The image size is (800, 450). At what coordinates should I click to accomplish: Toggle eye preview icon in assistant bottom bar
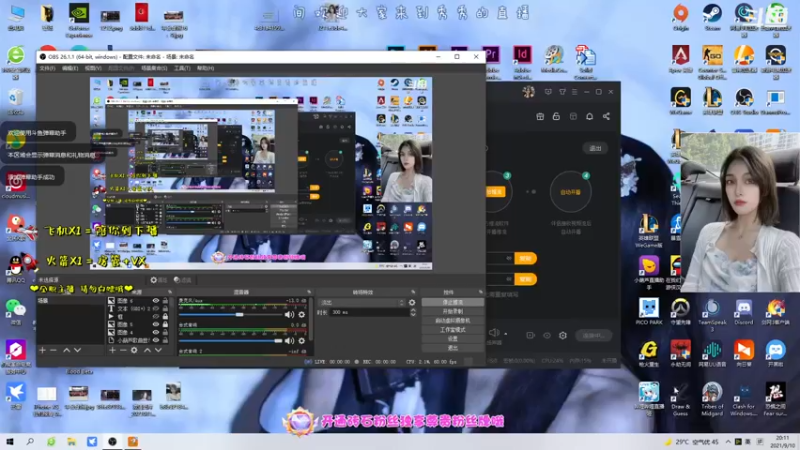[x=547, y=335]
